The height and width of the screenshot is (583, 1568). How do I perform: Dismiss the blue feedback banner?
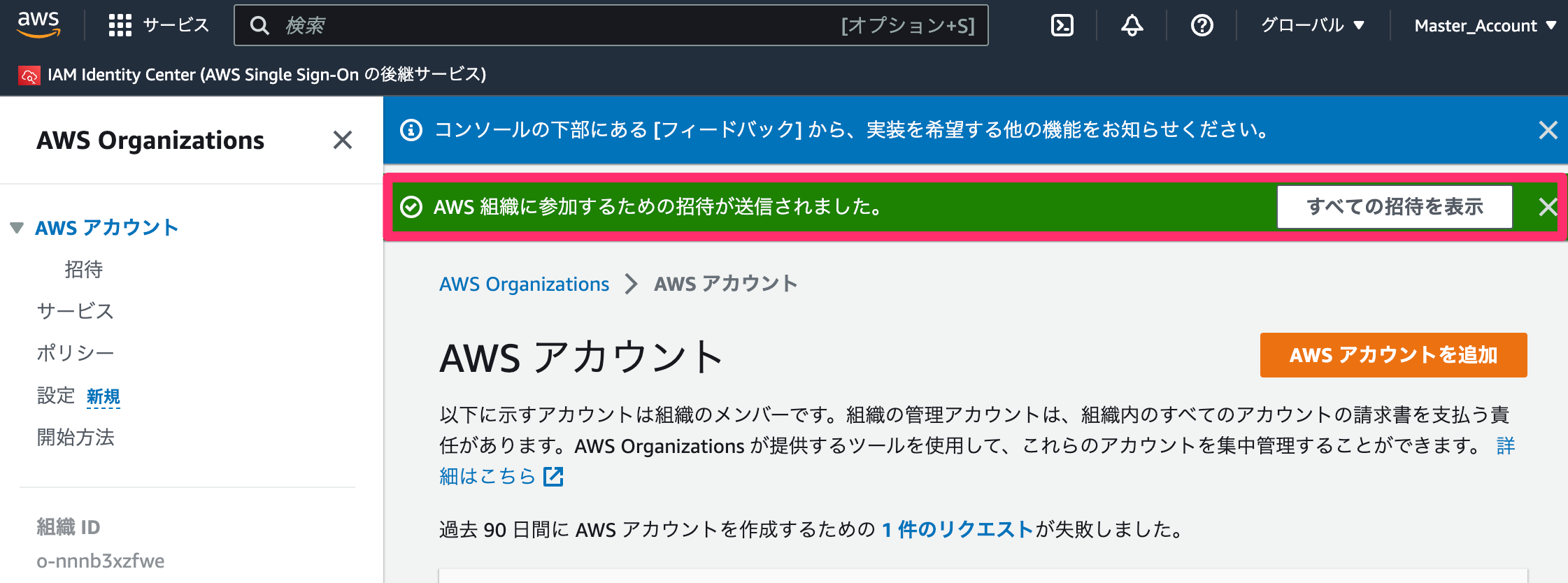point(1548,130)
